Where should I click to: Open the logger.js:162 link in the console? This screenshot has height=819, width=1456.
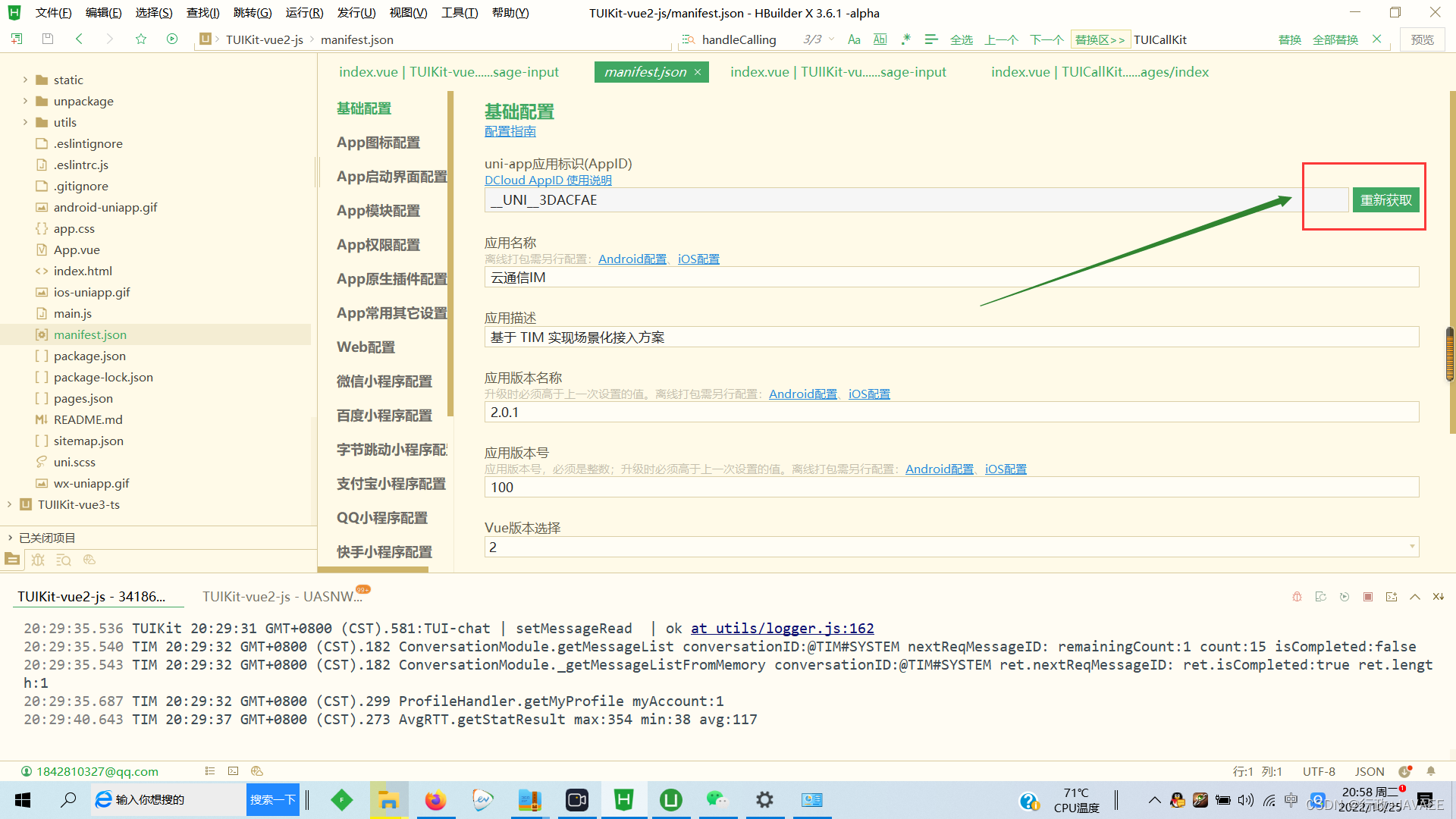(x=782, y=628)
